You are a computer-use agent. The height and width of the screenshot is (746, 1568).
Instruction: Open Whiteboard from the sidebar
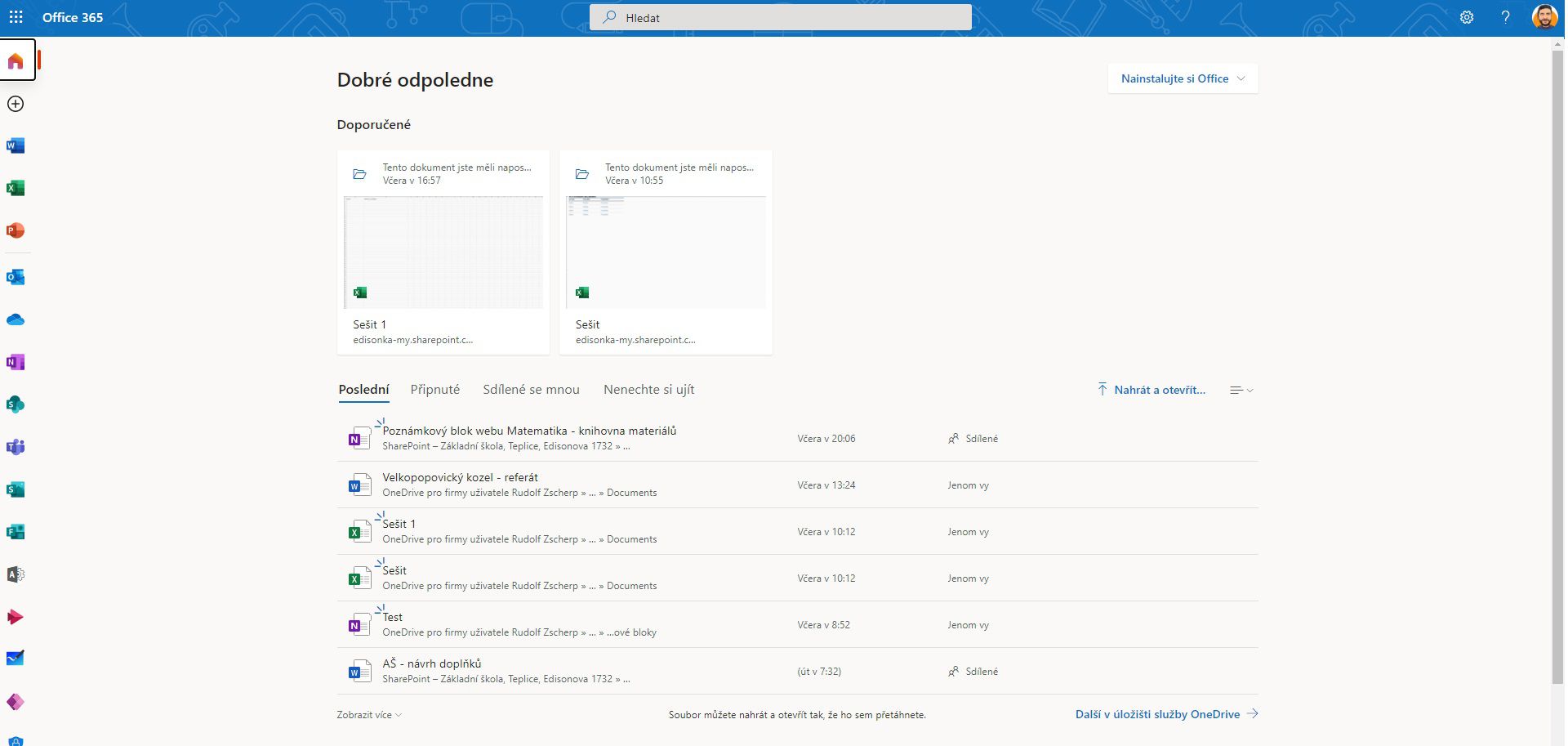pos(16,659)
